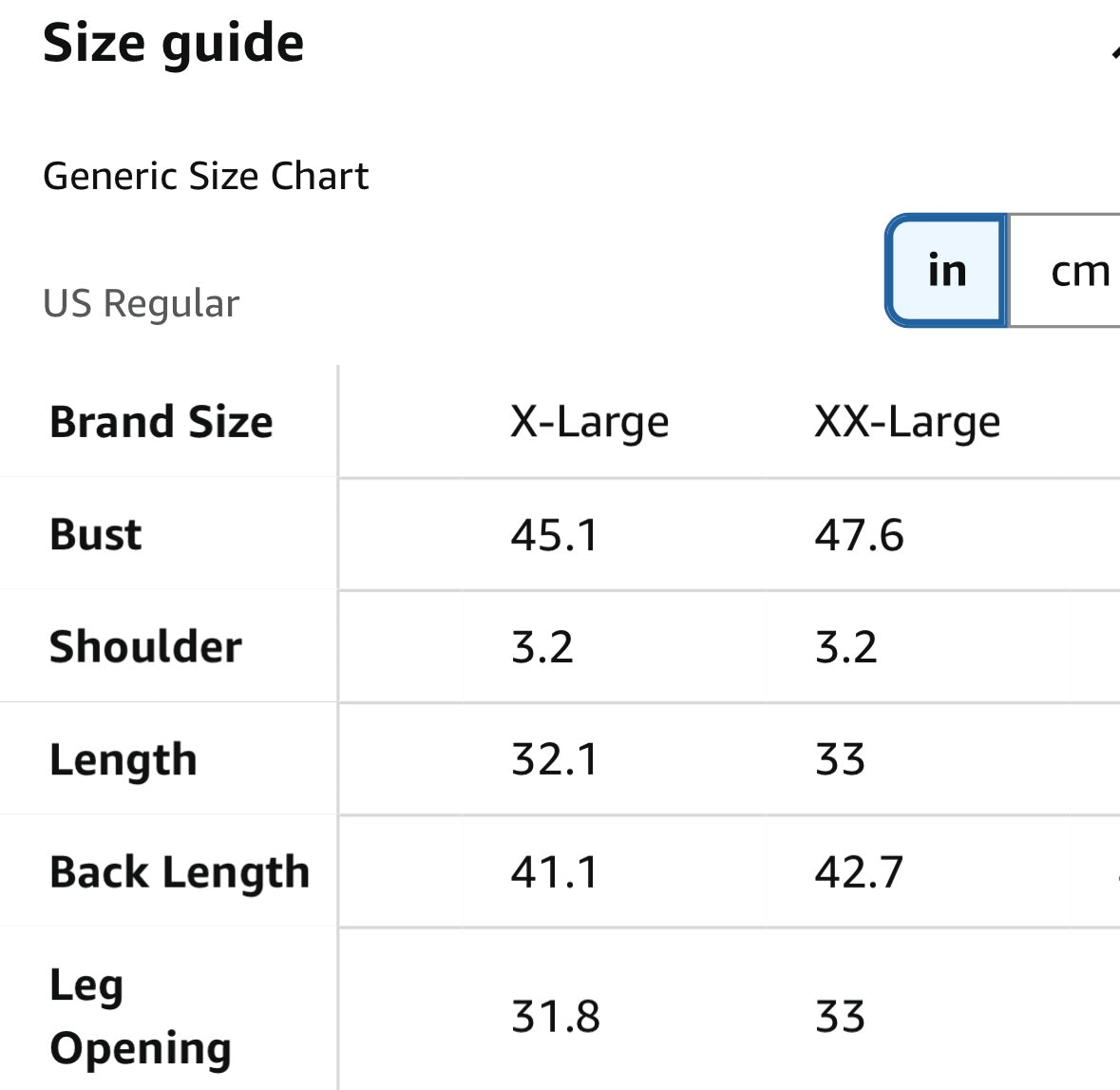Click the Back Length row label

(x=180, y=871)
